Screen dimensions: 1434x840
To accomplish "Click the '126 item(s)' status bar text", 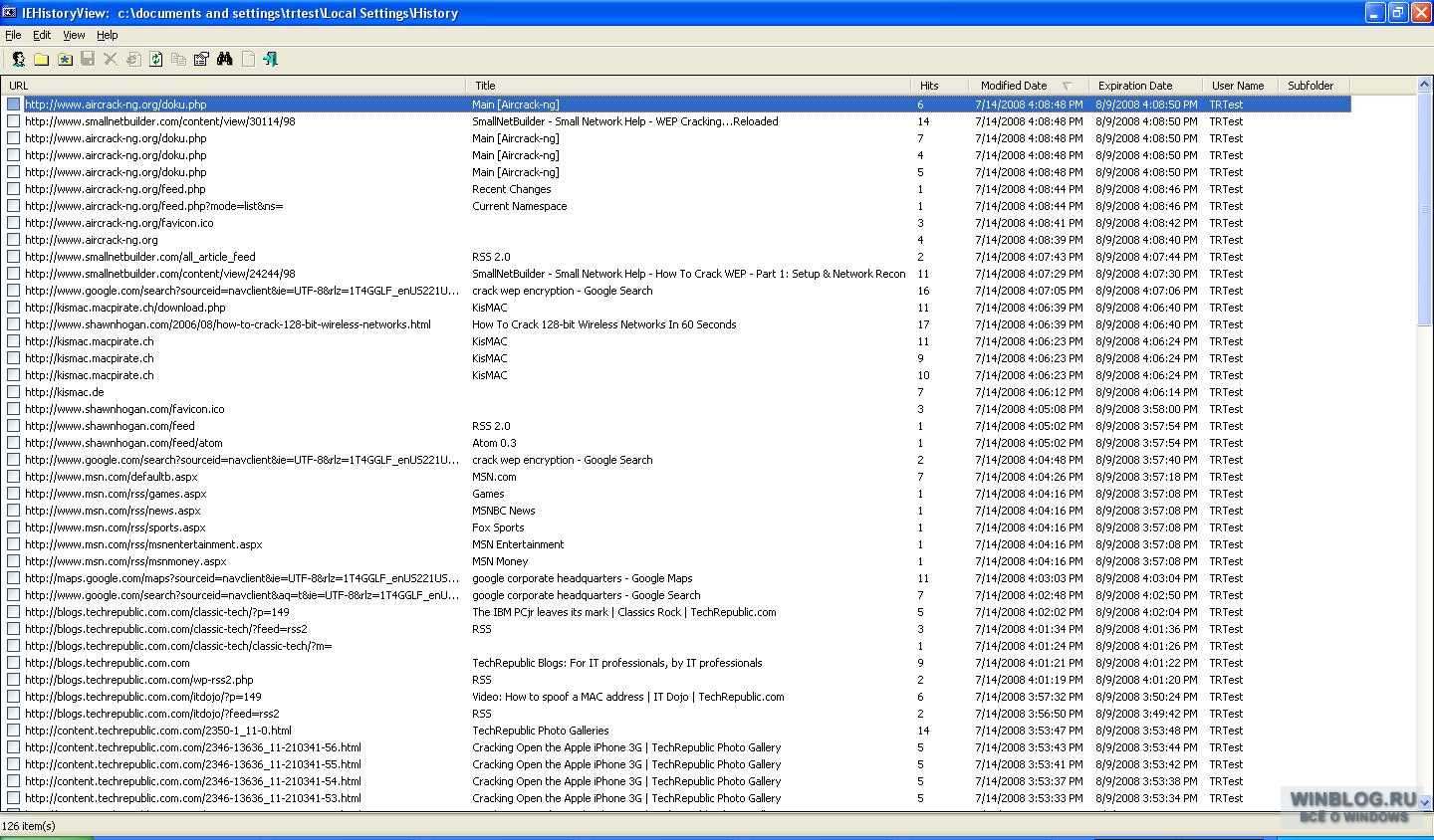I will pos(29,826).
